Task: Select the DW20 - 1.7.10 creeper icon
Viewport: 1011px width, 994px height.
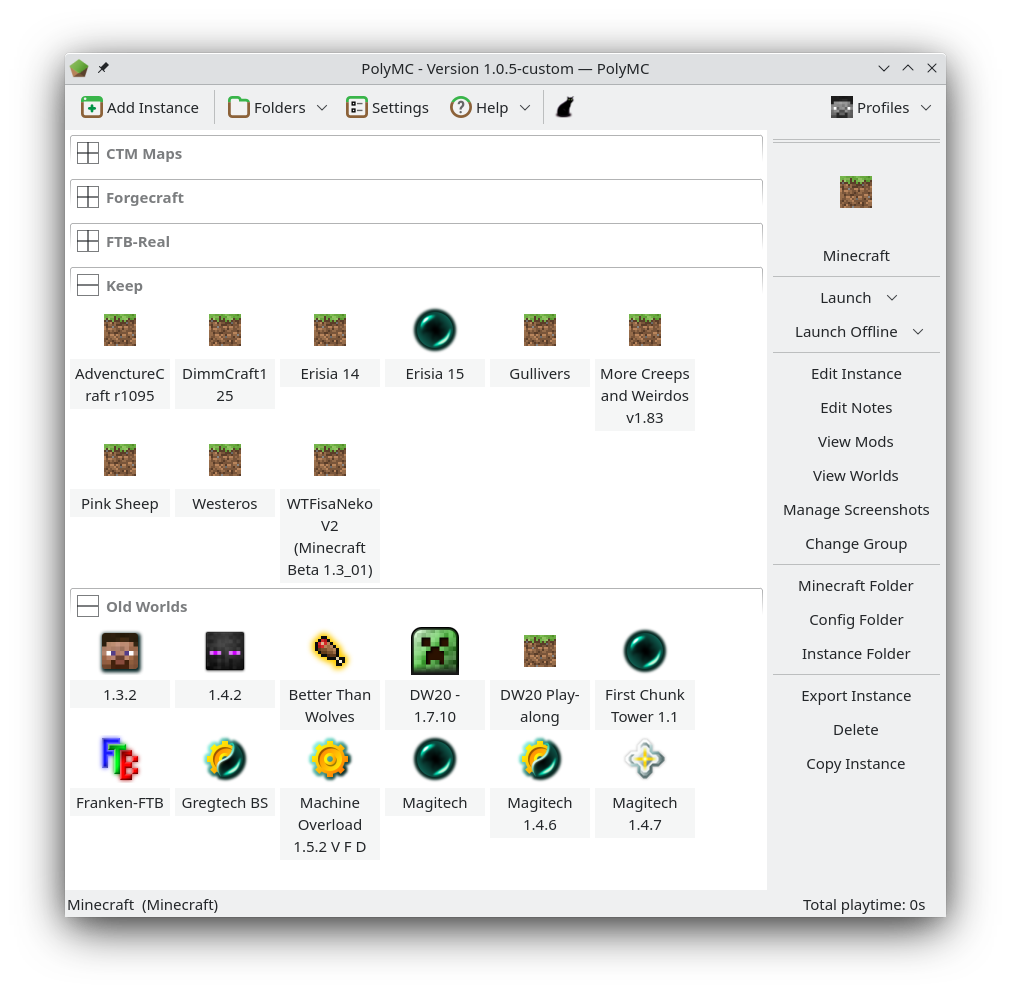Action: [x=435, y=651]
